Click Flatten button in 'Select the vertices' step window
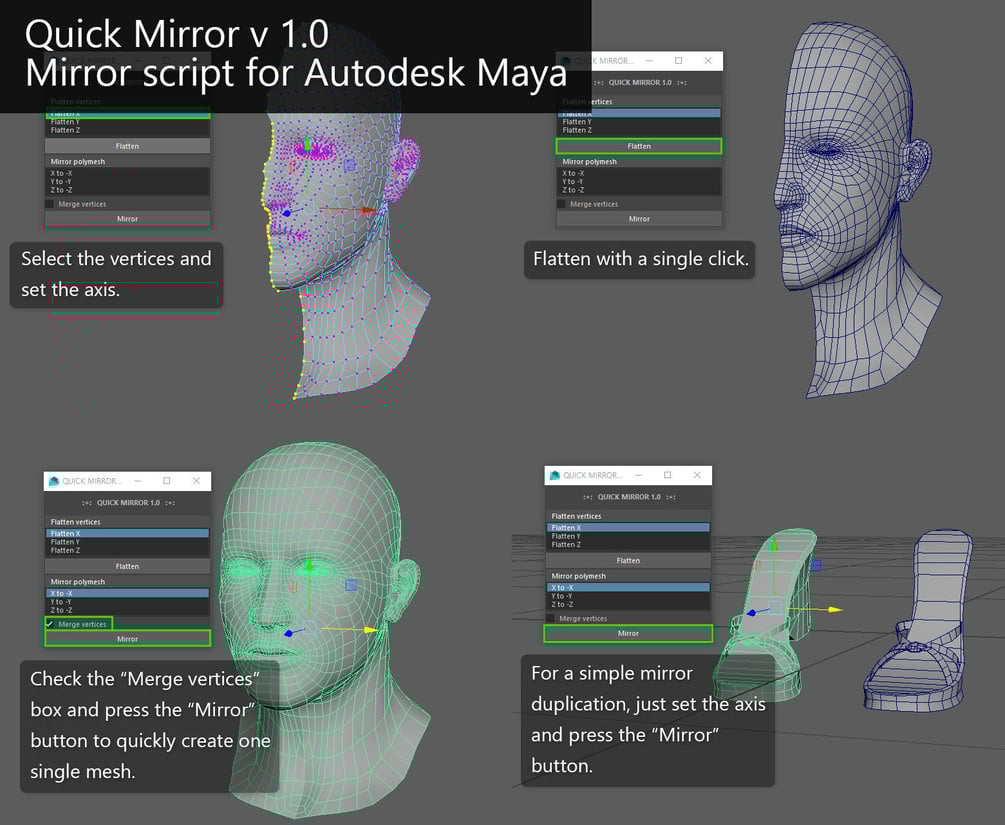 point(127,146)
